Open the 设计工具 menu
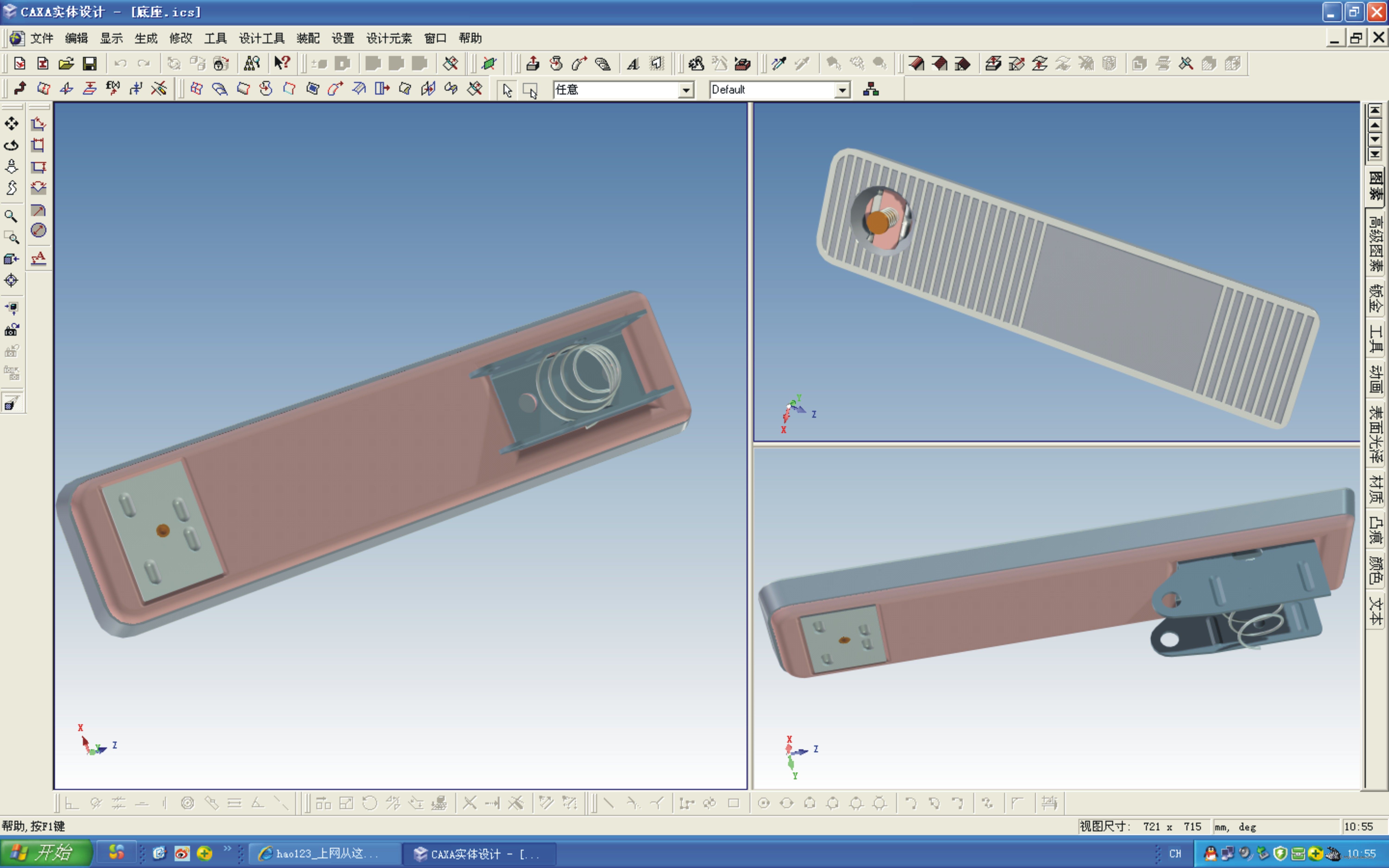1389x868 pixels. tap(262, 38)
